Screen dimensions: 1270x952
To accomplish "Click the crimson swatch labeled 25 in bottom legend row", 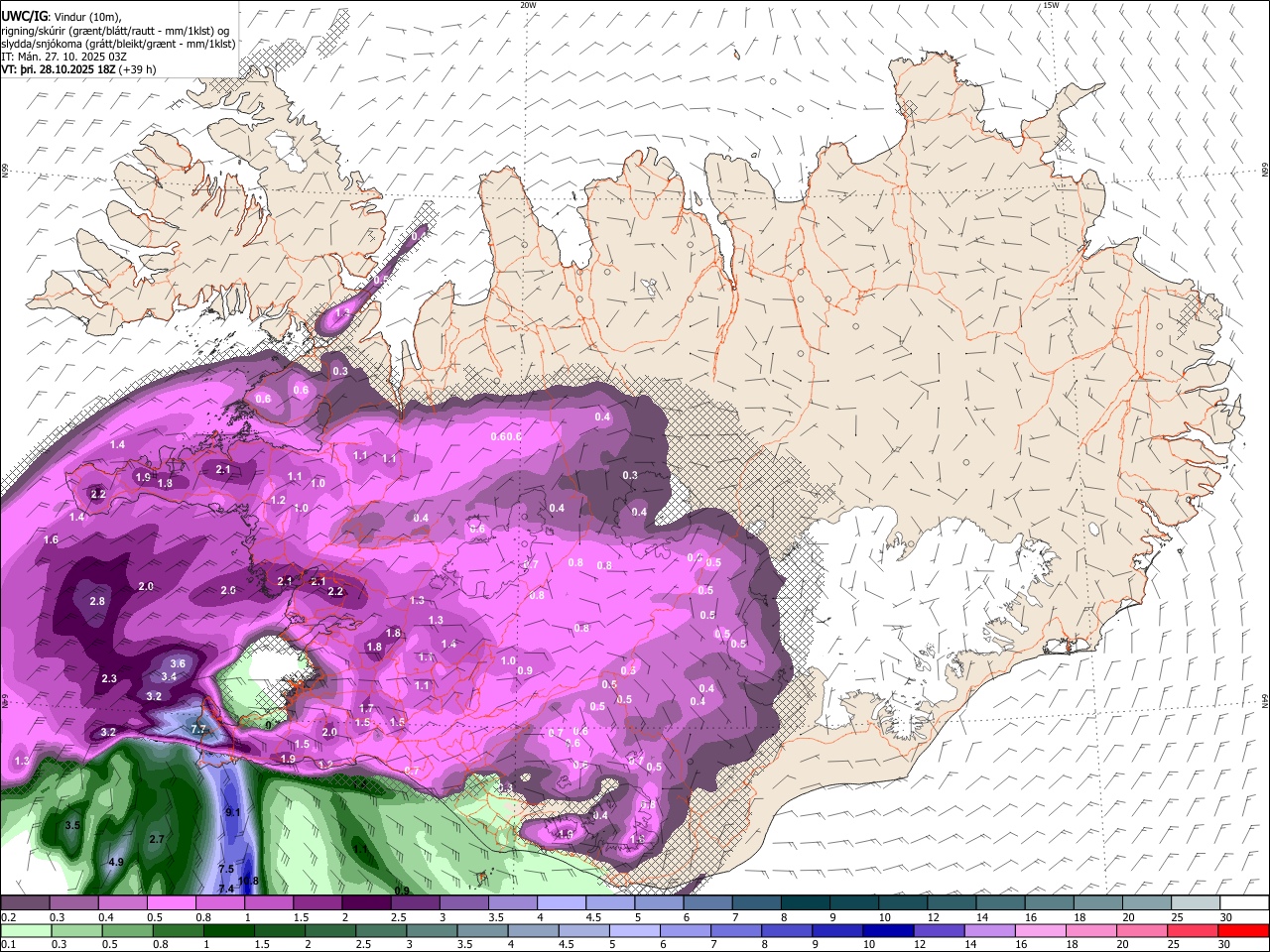I will tap(1194, 930).
